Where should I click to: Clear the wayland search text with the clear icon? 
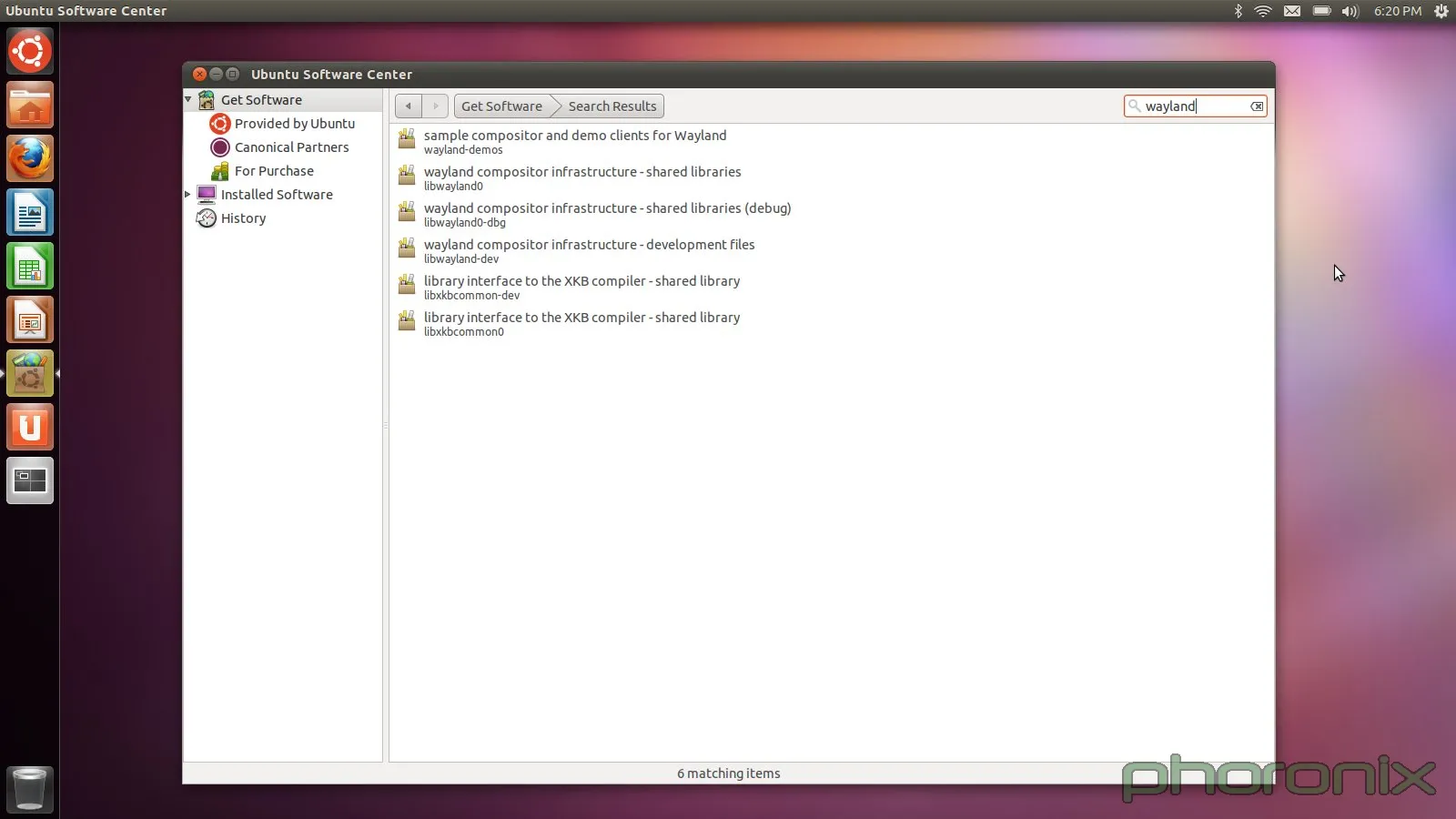1257,106
